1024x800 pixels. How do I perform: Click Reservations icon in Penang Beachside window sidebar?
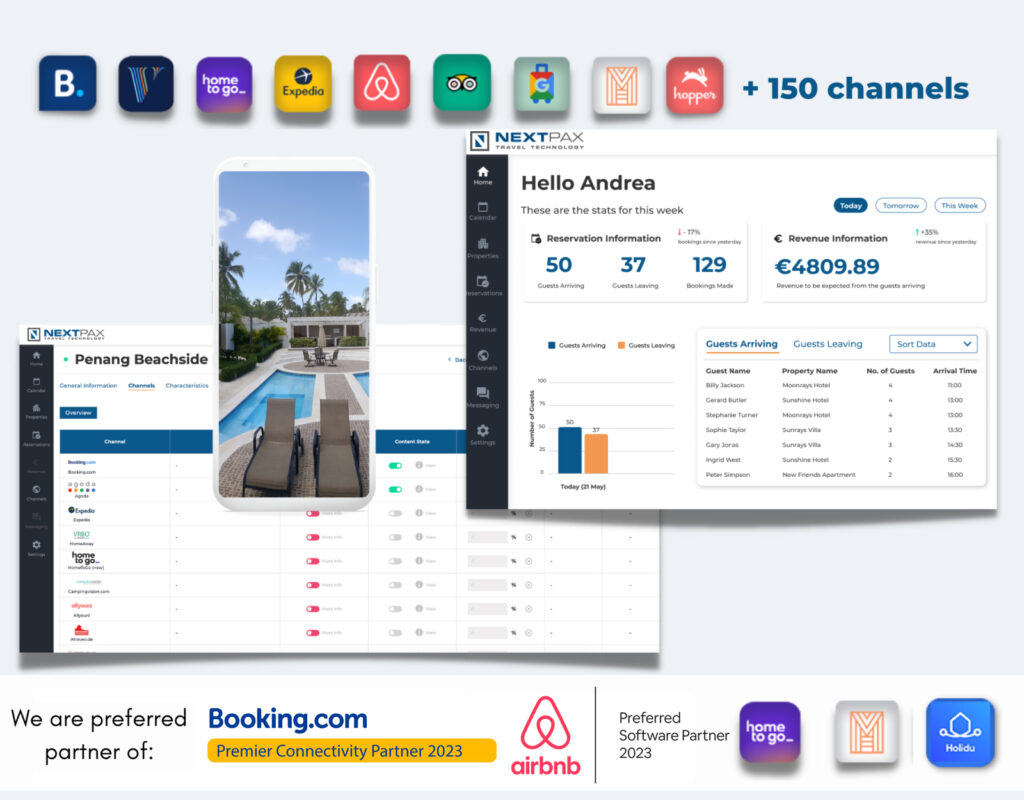(x=37, y=436)
